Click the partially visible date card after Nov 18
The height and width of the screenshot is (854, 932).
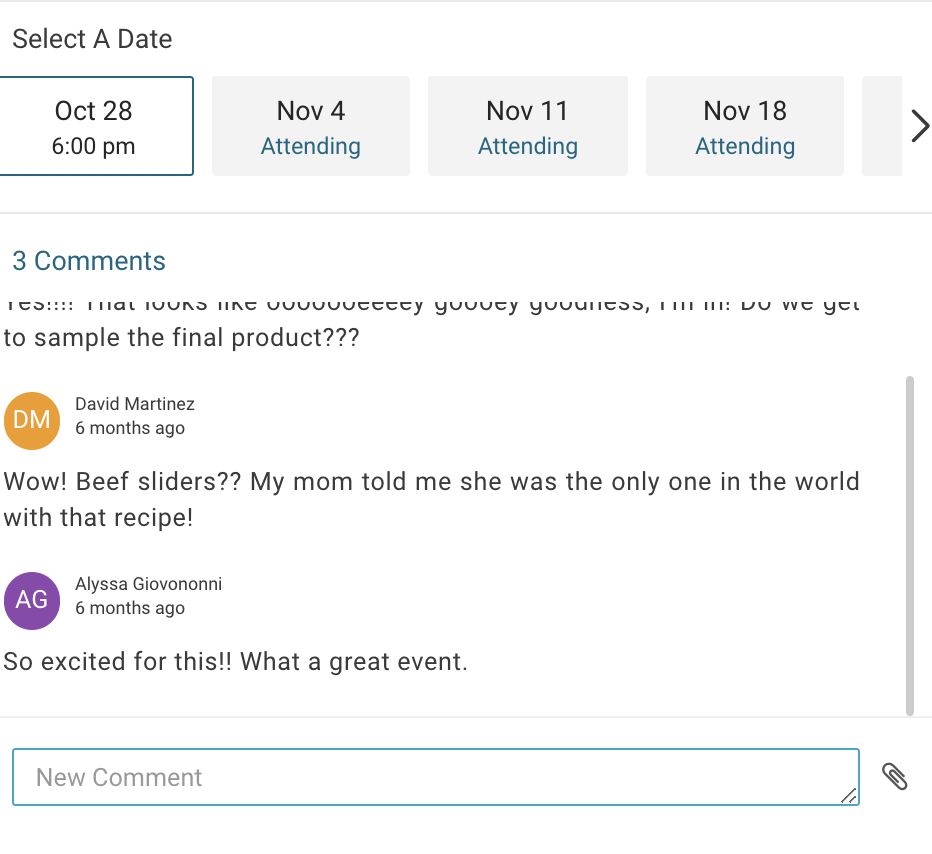tap(882, 126)
